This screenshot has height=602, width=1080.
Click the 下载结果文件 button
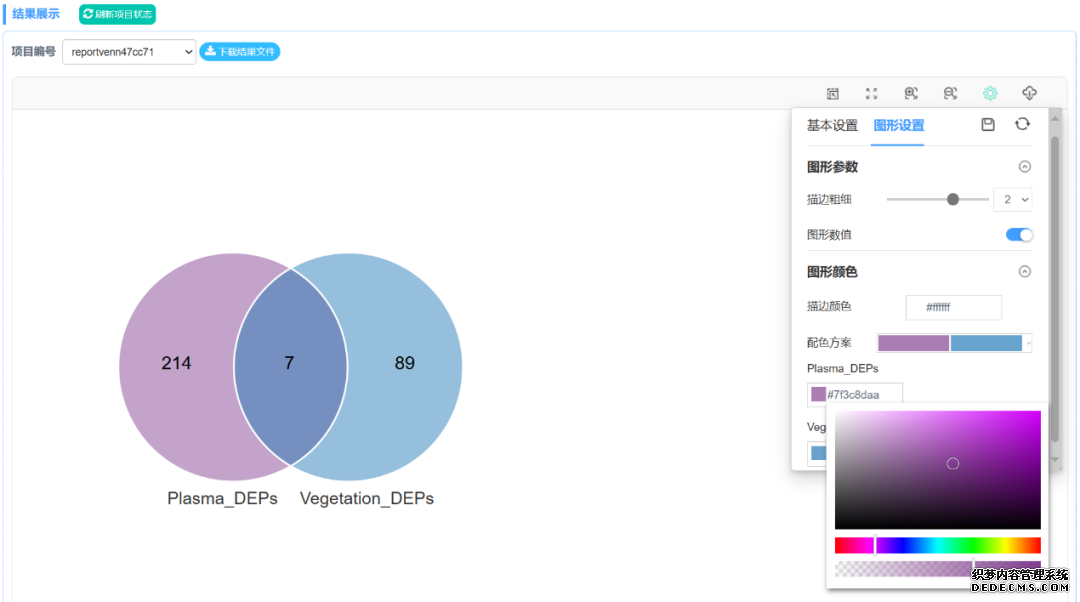[240, 52]
